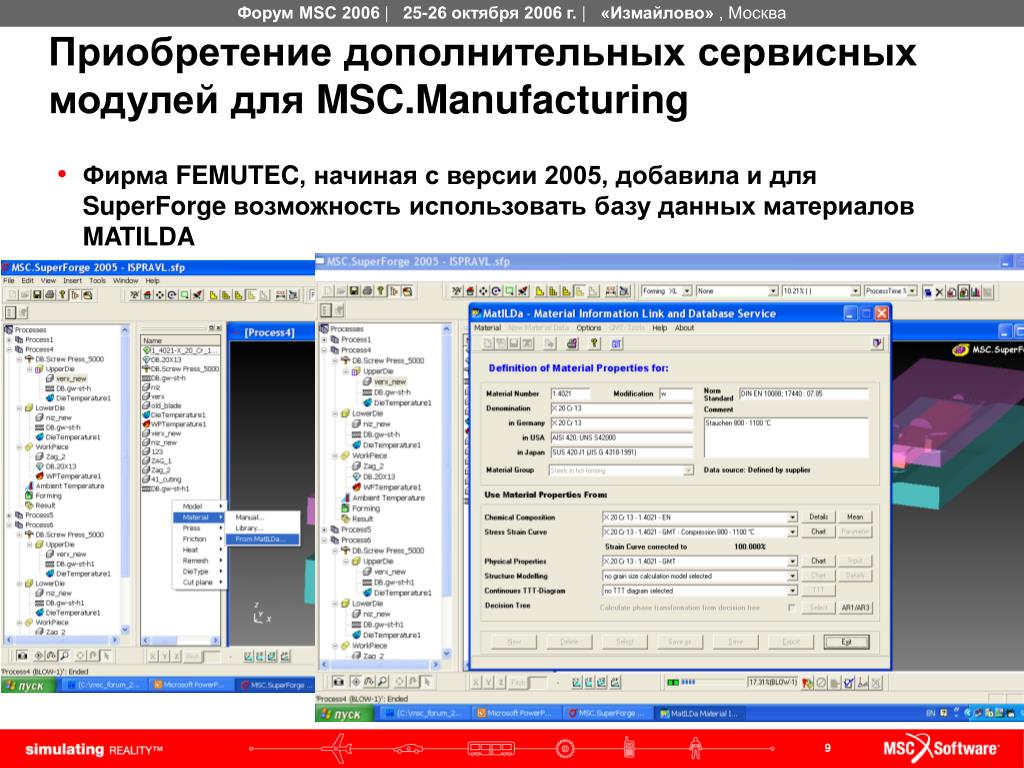Click rocket run icon in left SuperForge toolbar
Screen dimensions: 1024x768
click(x=198, y=295)
